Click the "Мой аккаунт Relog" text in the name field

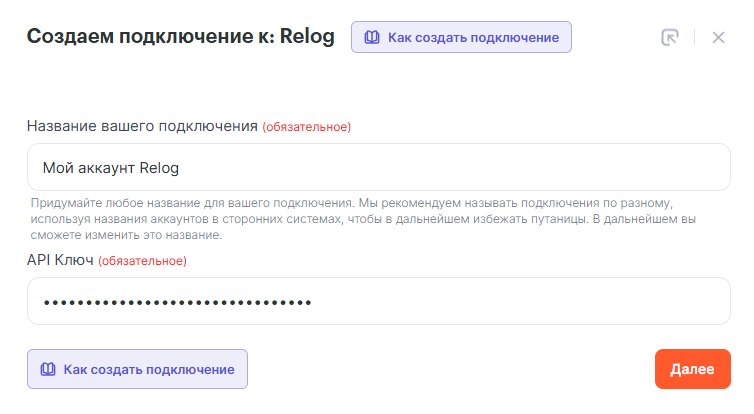pyautogui.click(x=111, y=167)
